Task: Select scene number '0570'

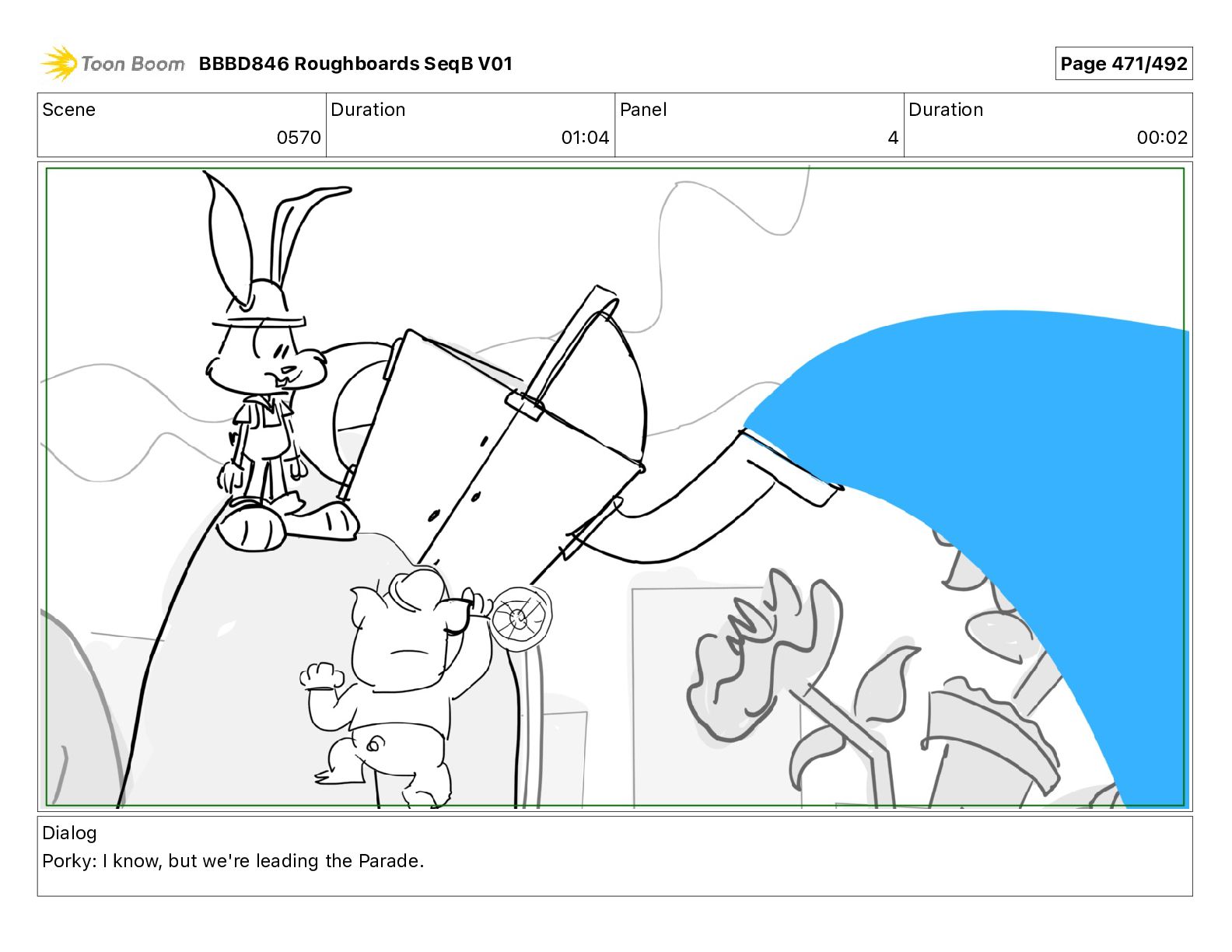Action: (299, 138)
